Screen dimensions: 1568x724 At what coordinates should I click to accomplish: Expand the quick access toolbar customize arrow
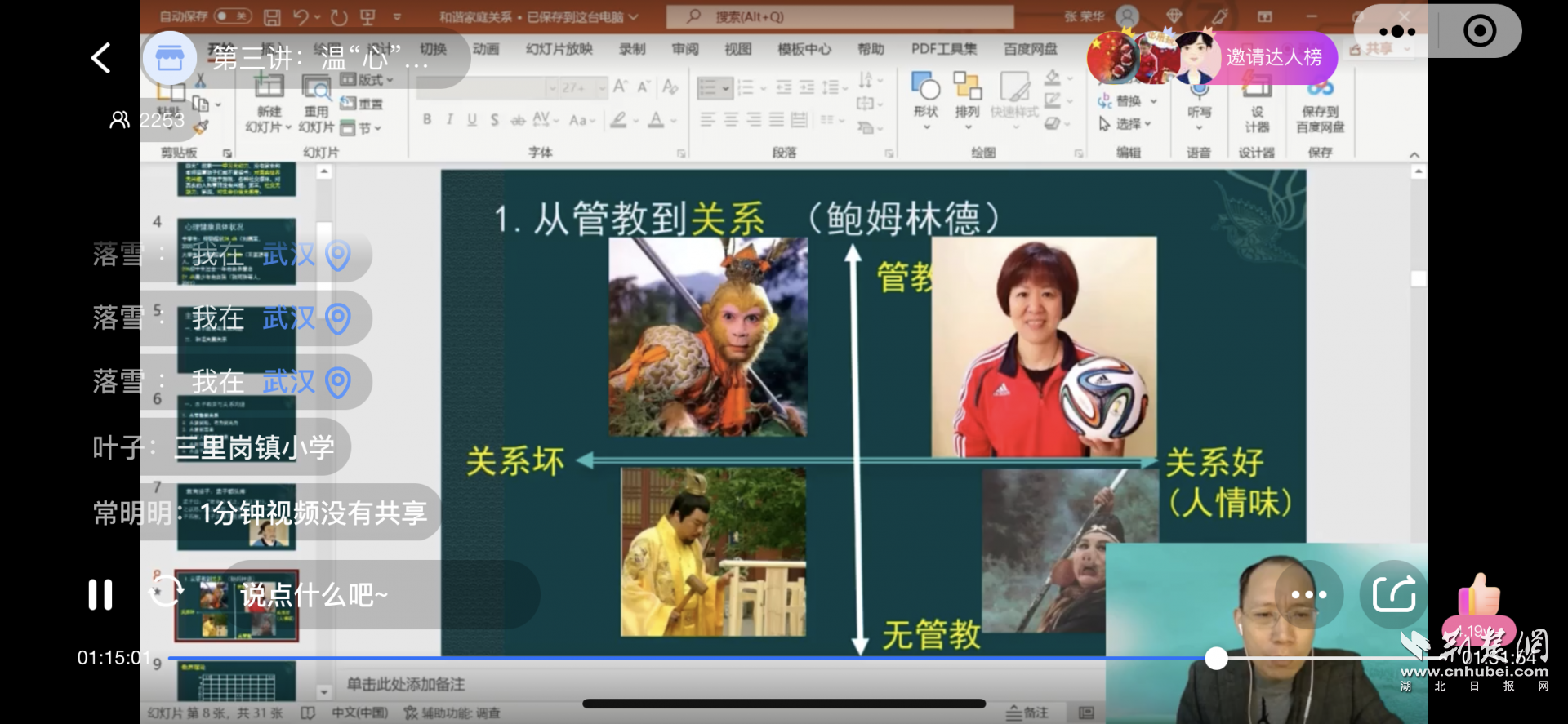click(397, 17)
